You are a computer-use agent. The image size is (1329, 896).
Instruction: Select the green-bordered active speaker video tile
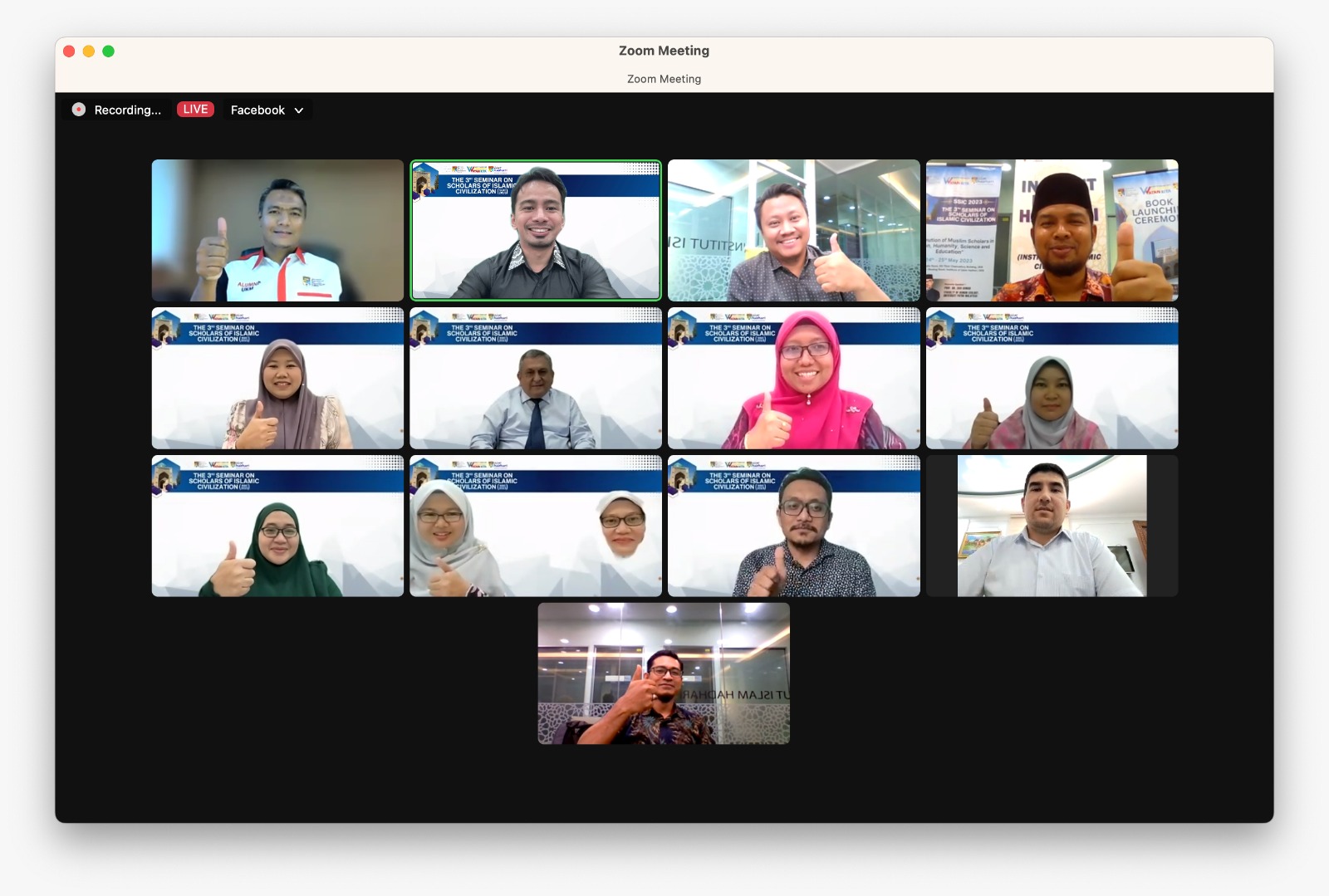[536, 230]
